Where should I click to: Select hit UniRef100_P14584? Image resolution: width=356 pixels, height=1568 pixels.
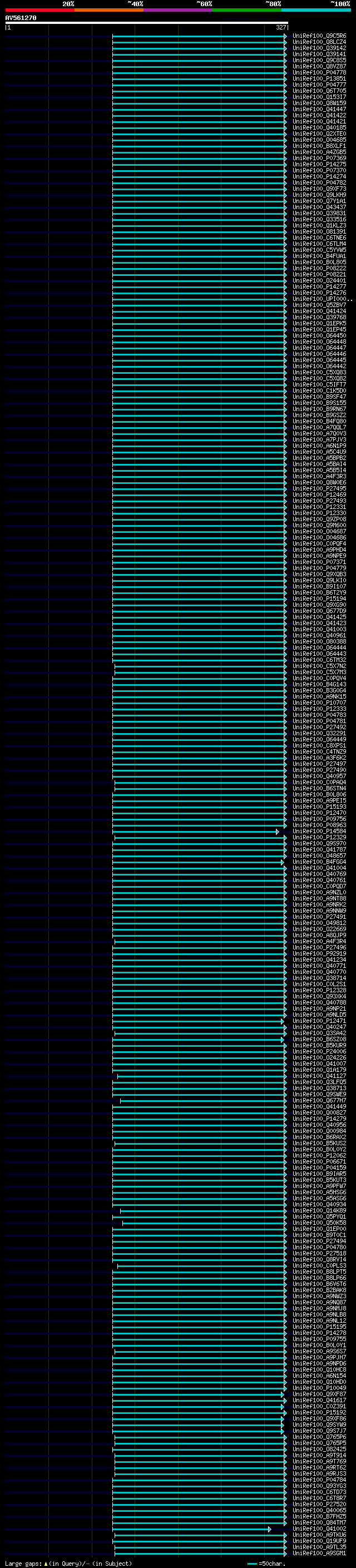[x=319, y=832]
